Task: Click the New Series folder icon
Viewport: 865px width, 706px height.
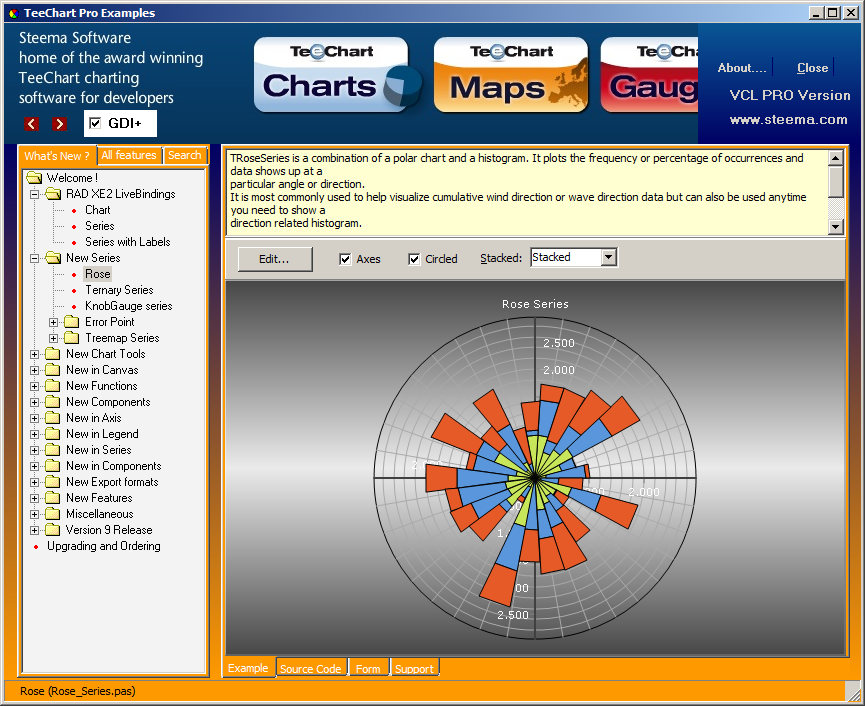Action: (53, 258)
